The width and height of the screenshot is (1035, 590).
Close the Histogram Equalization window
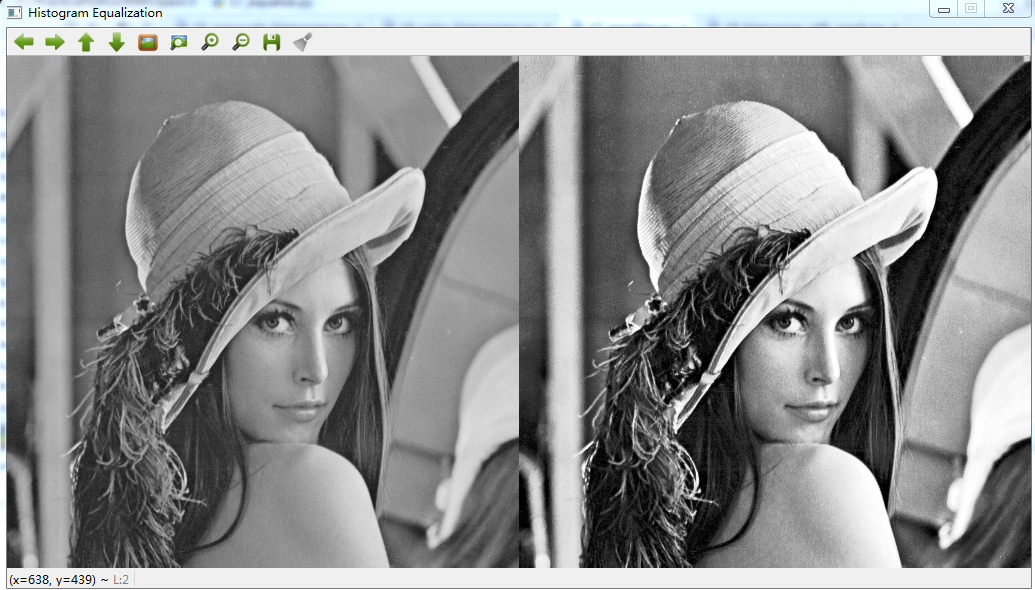(1008, 9)
